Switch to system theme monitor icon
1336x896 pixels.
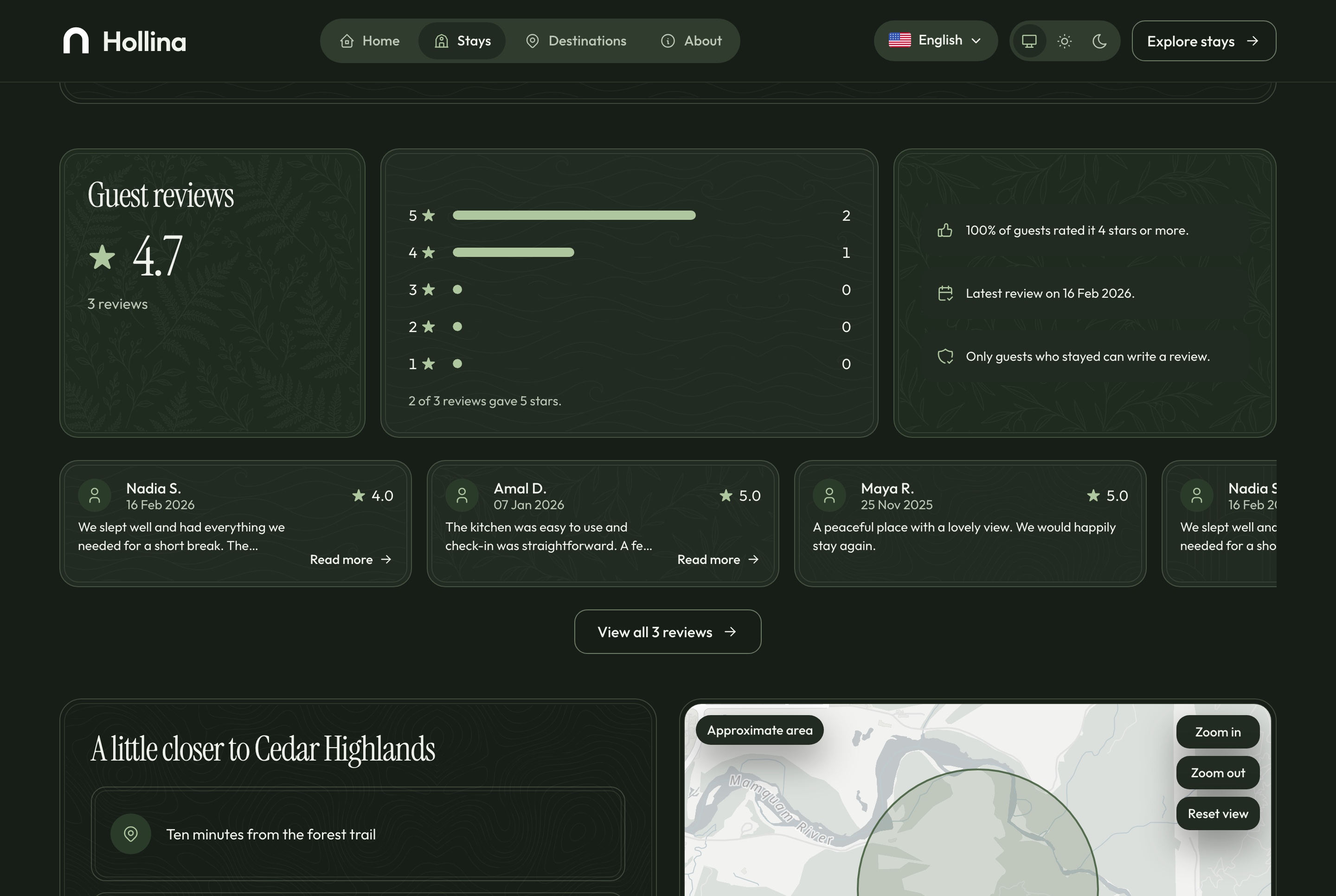coord(1029,41)
